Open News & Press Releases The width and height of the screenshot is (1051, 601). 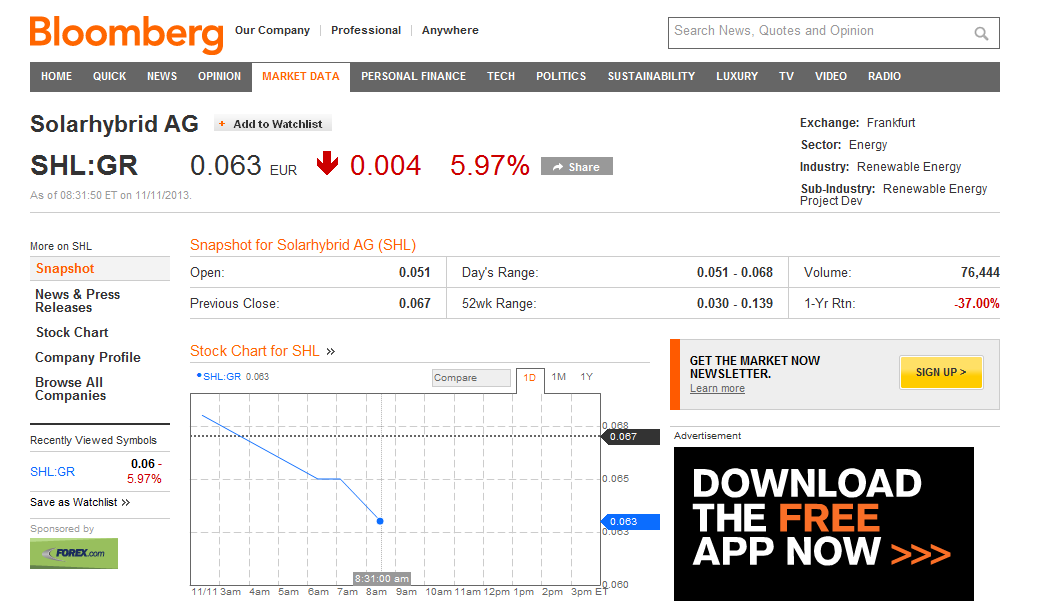[x=78, y=301]
